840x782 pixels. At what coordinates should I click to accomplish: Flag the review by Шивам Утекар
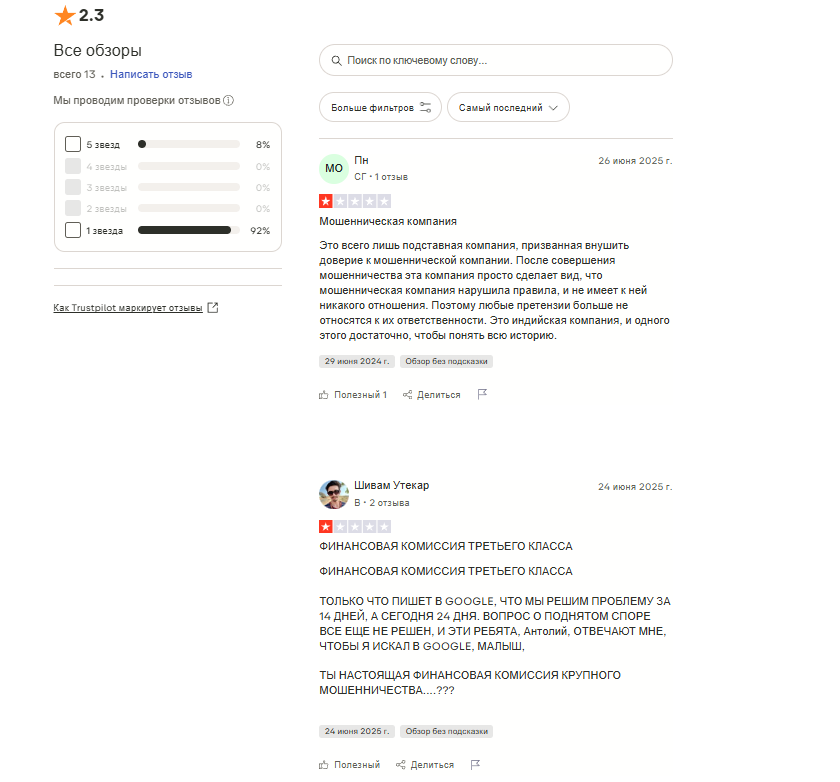point(475,765)
